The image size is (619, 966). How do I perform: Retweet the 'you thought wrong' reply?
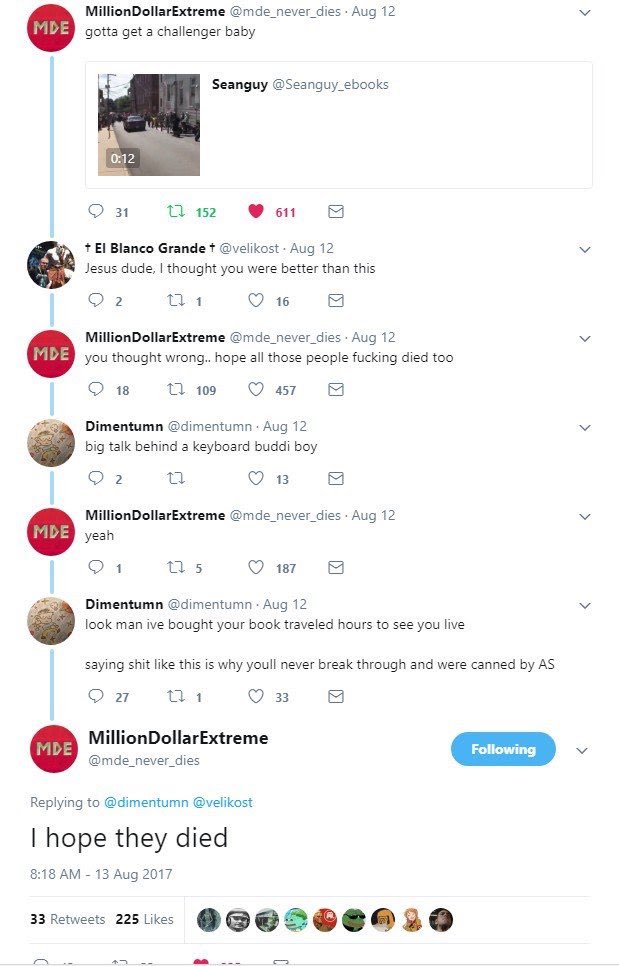click(177, 390)
